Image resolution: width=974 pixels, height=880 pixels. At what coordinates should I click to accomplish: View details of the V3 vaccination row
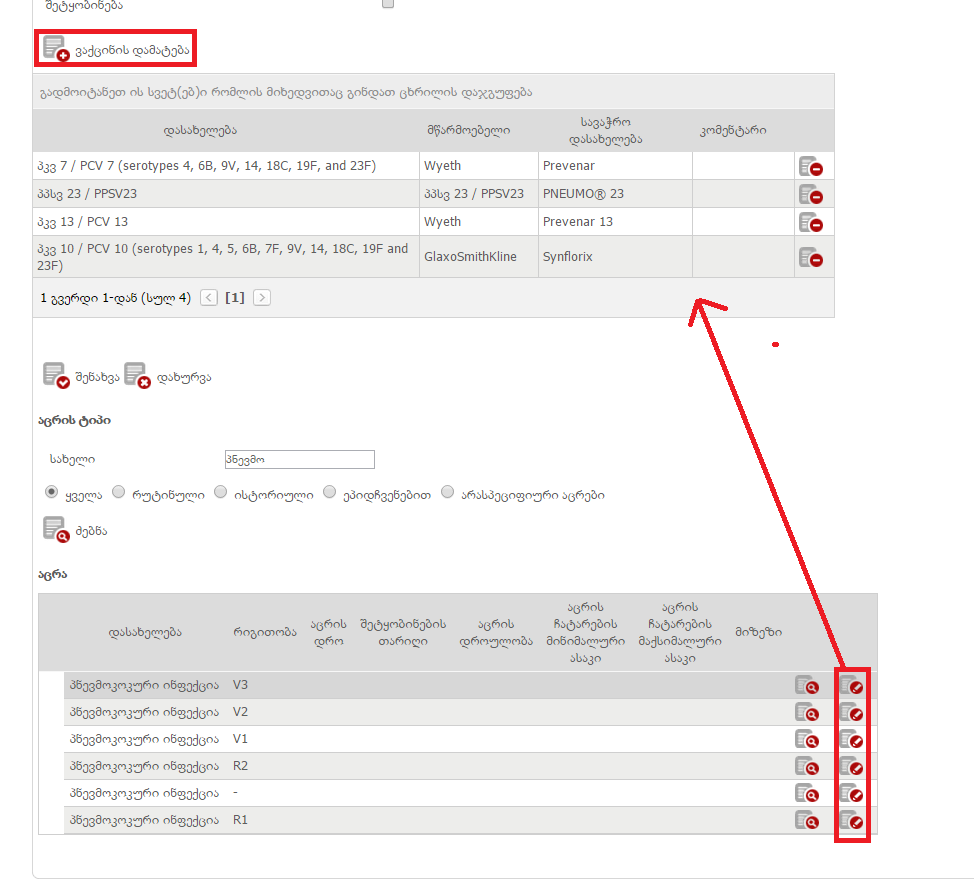point(807,686)
